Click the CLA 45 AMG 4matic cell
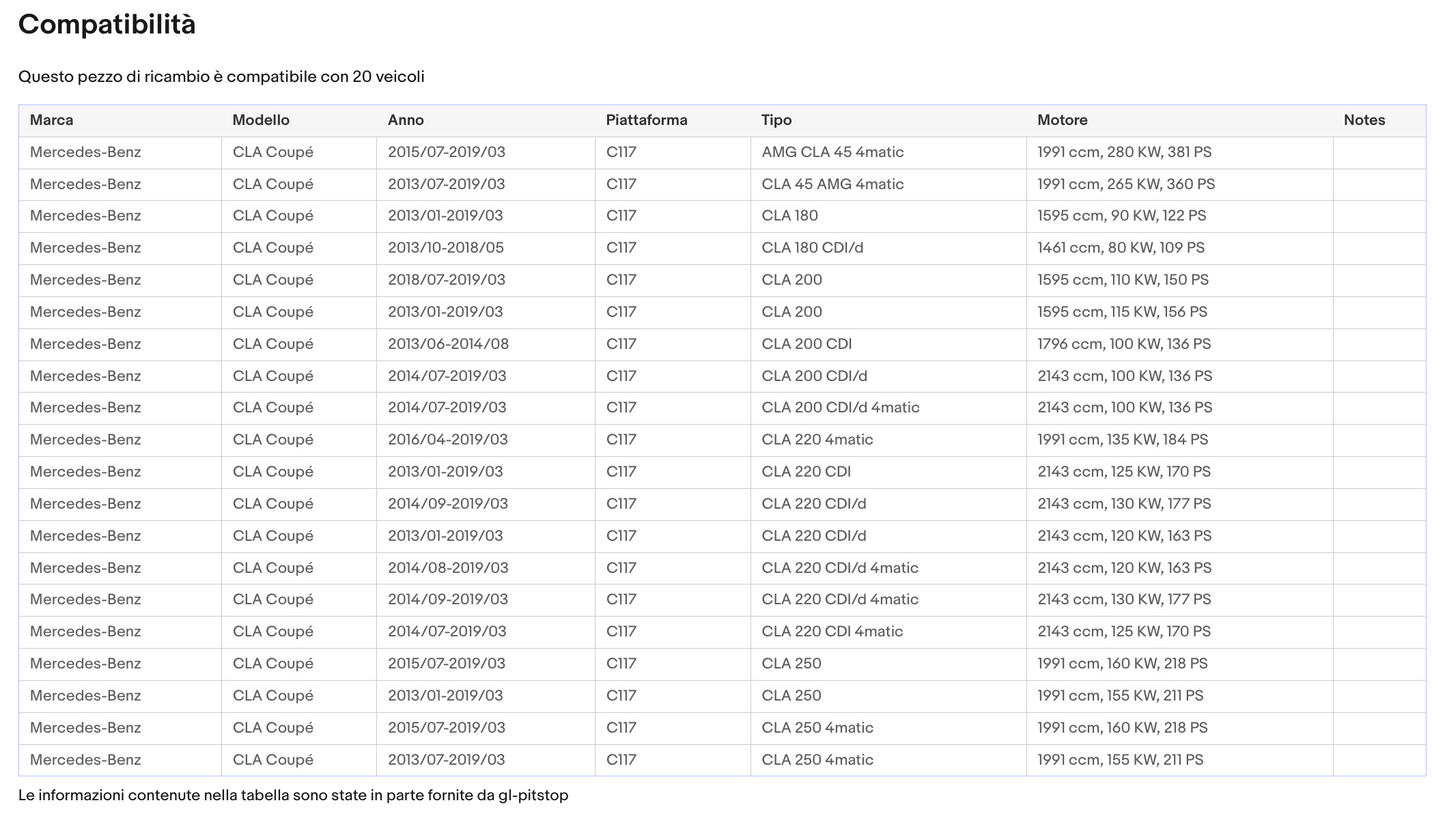The width and height of the screenshot is (1445, 818). (832, 184)
